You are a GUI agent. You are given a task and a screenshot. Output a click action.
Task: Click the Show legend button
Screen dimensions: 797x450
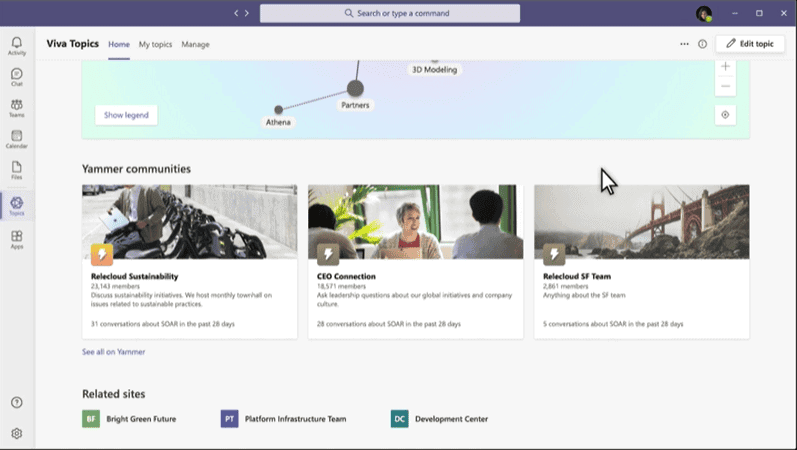click(x=126, y=115)
